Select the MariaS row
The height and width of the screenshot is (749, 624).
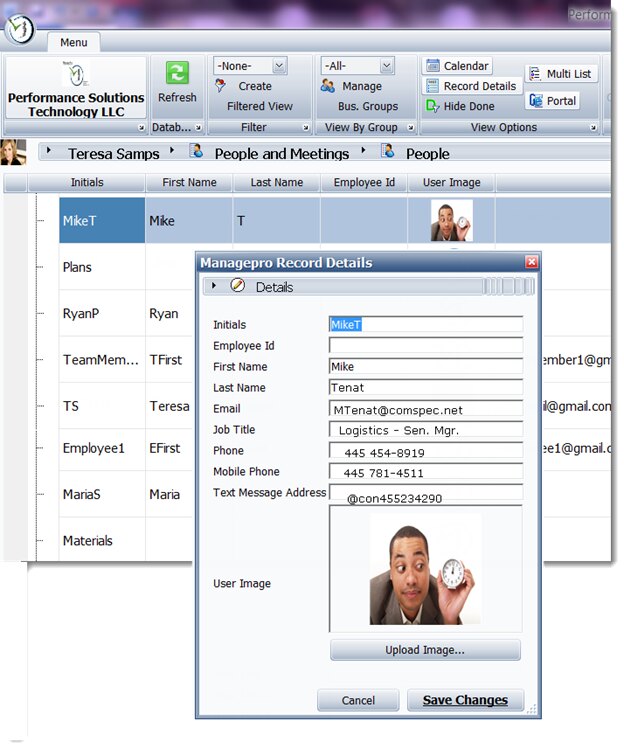point(102,494)
